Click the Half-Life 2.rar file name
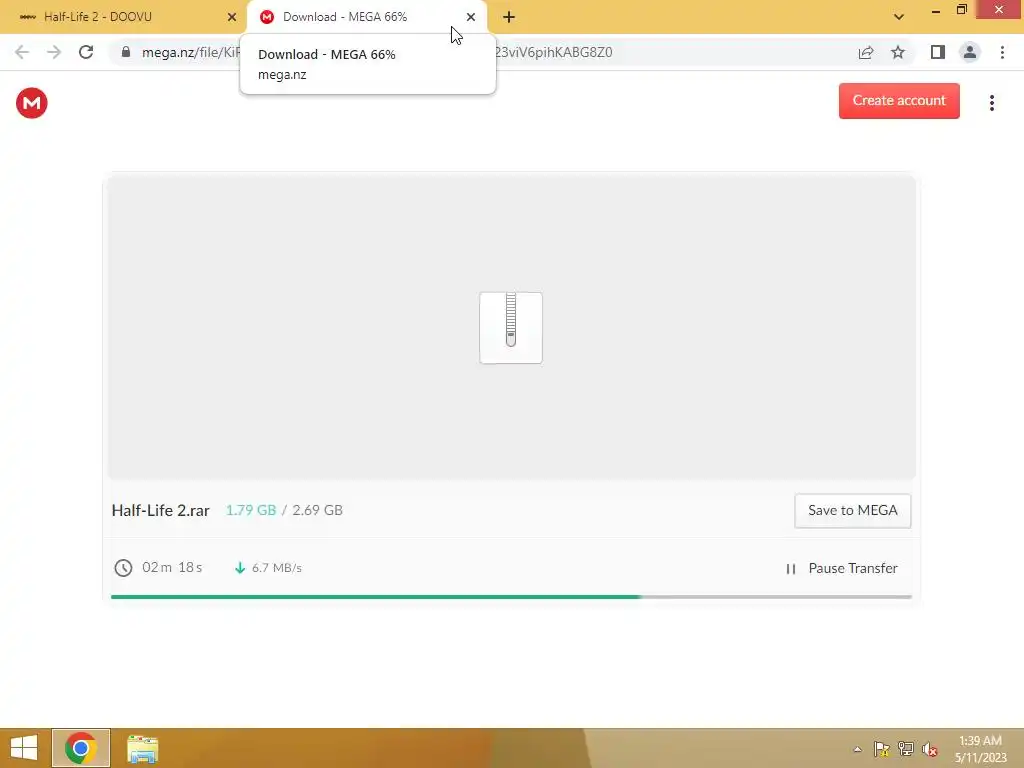Image resolution: width=1024 pixels, height=768 pixels. coord(161,510)
